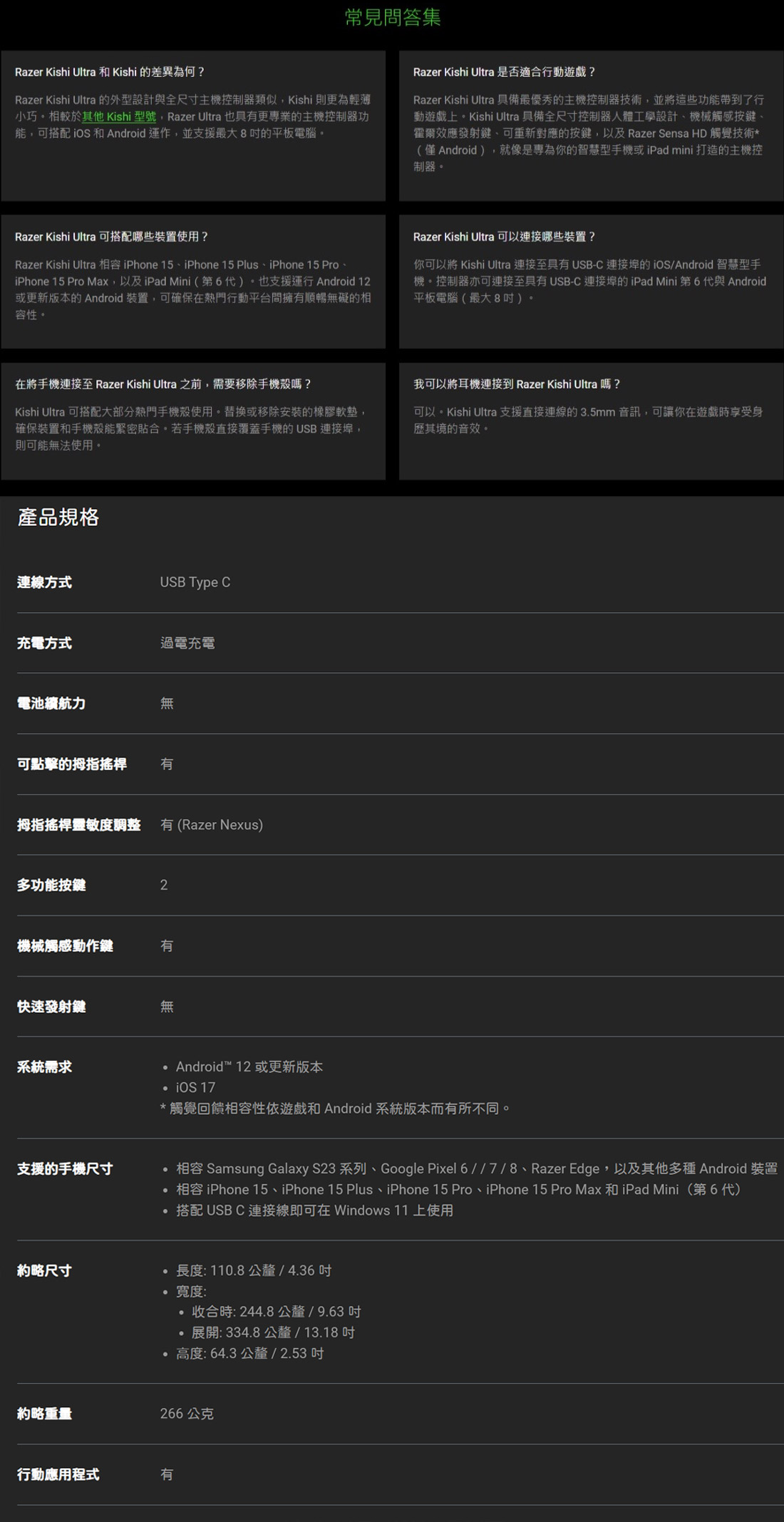Click the Samsung Galaxy S23 compatibility bullet
This screenshot has width=784, height=1522.
(477, 1169)
